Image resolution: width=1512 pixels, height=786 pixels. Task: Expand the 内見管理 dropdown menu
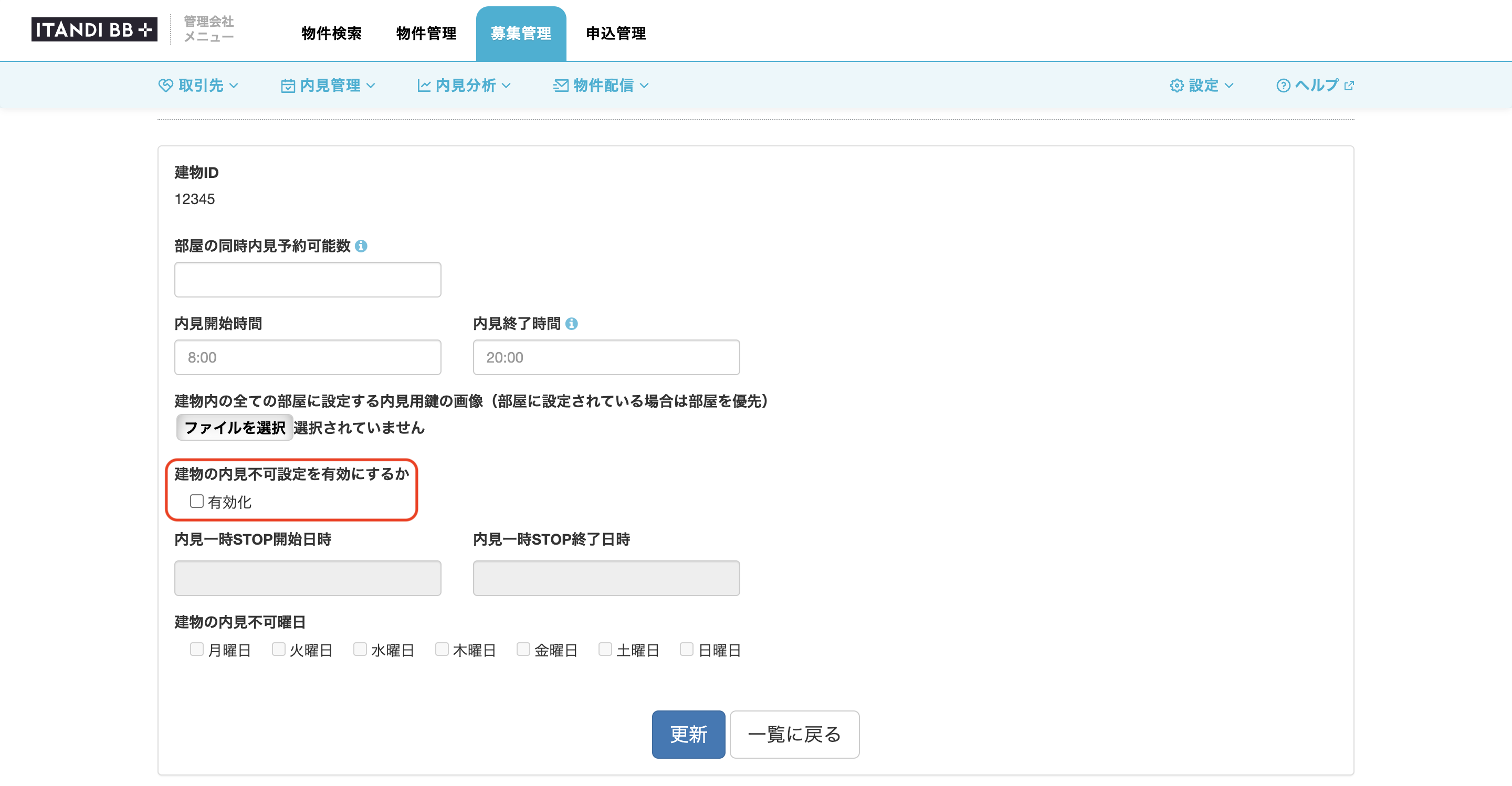pos(328,86)
